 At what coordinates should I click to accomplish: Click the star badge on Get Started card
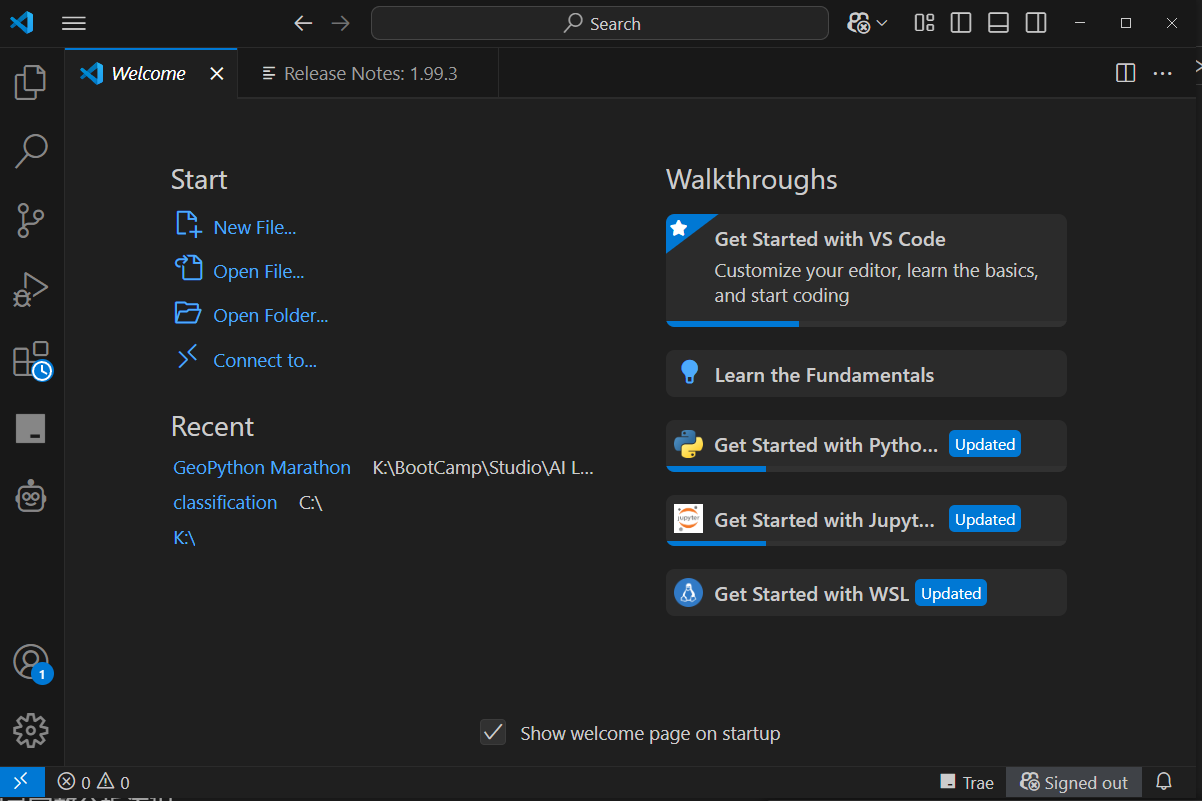(x=679, y=228)
